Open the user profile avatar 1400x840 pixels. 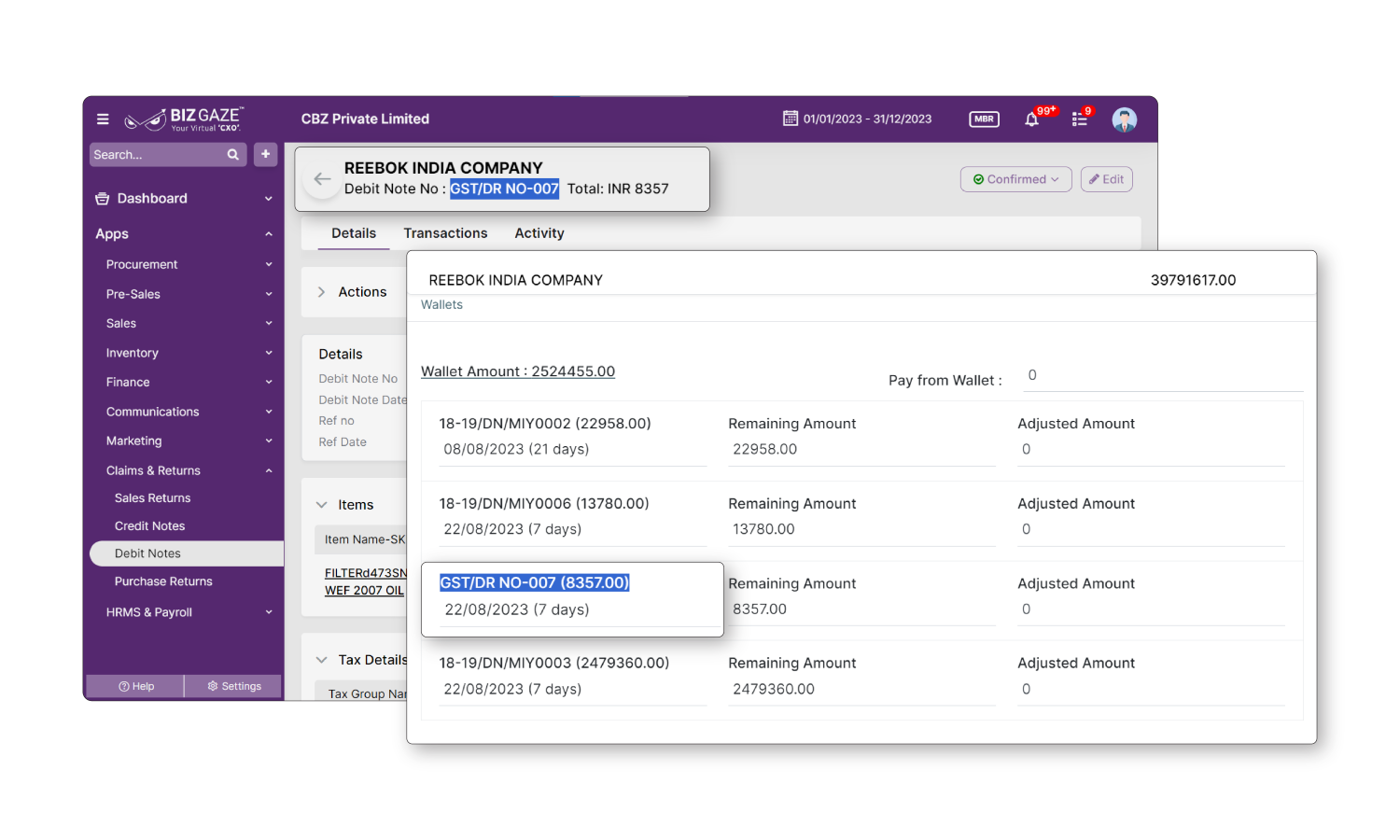[1125, 119]
